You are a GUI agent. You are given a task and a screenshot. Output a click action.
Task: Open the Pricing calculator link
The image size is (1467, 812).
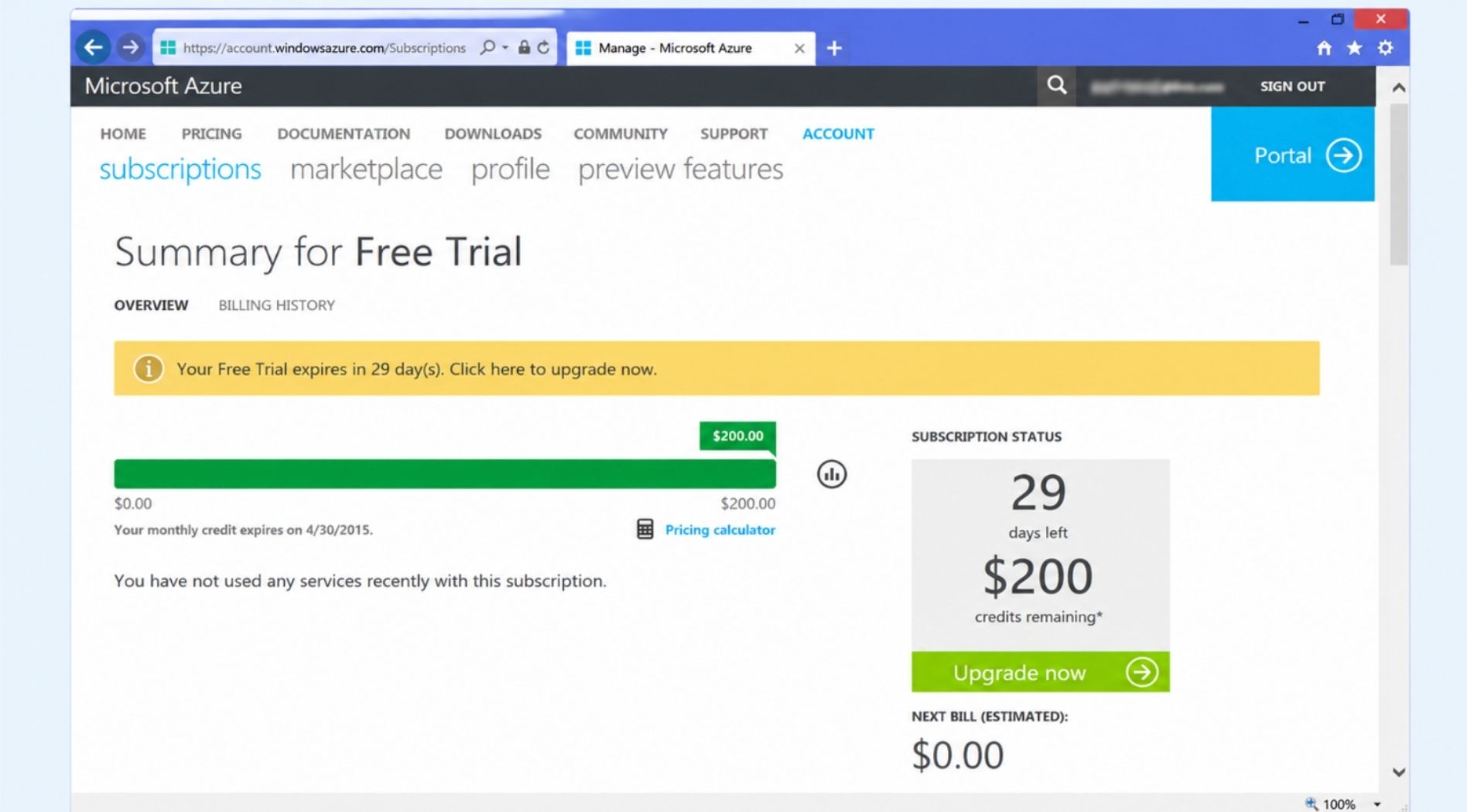pyautogui.click(x=720, y=530)
